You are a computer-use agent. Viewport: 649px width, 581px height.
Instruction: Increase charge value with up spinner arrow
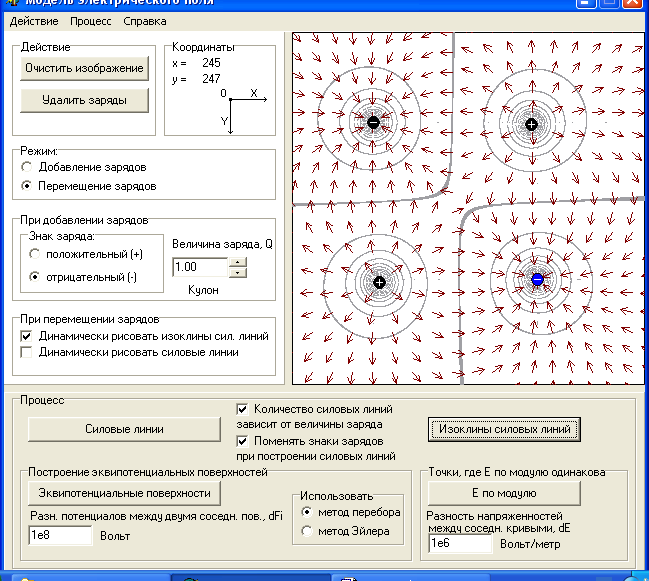(238, 262)
